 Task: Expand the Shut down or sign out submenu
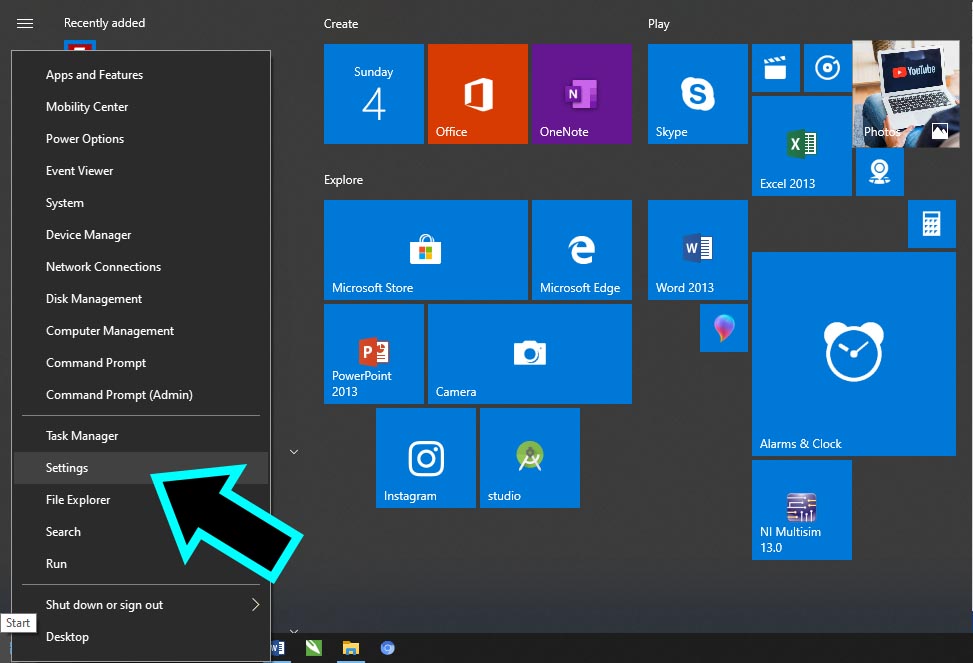coord(254,605)
